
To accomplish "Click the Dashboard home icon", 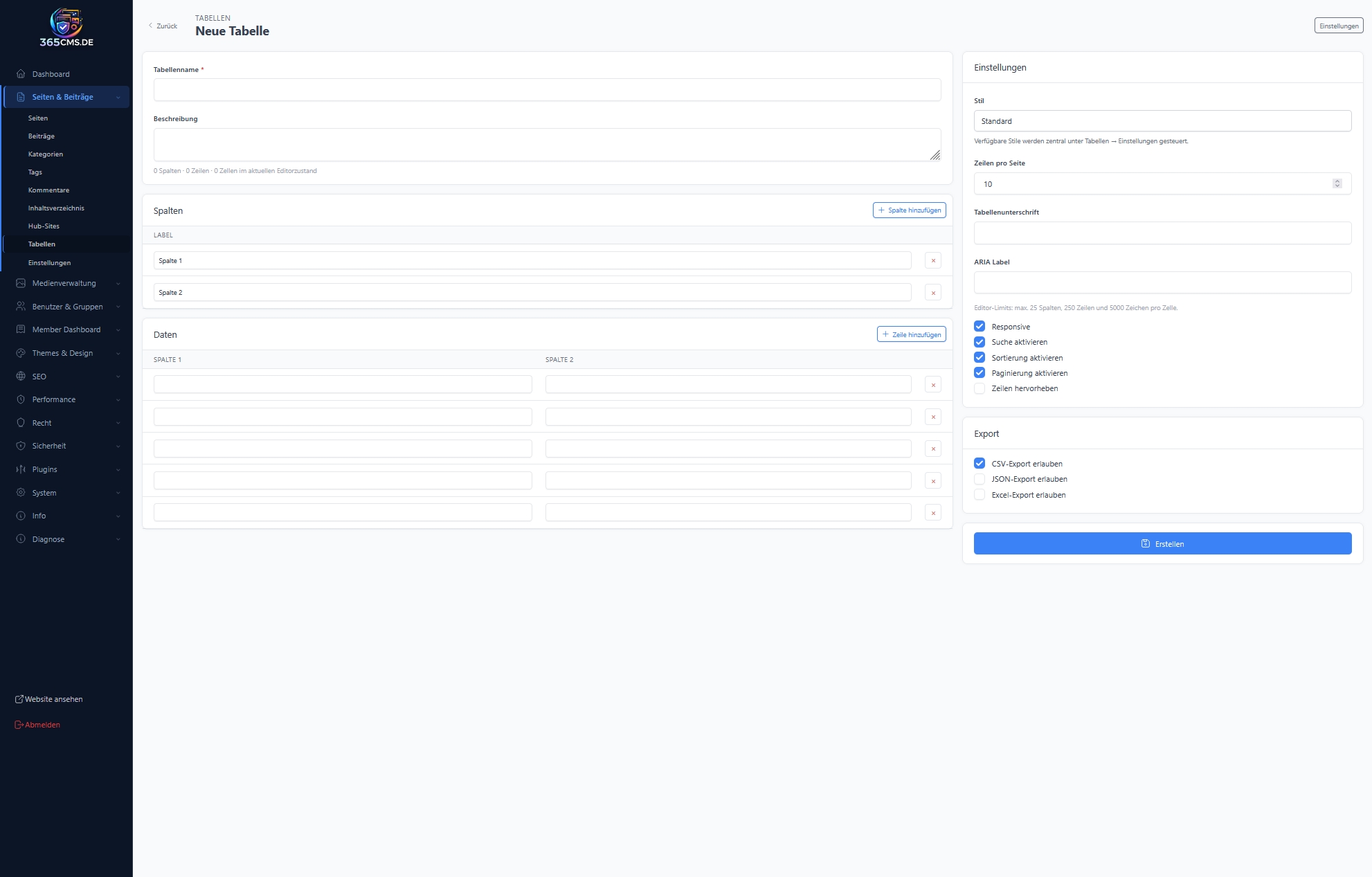I will coord(21,74).
